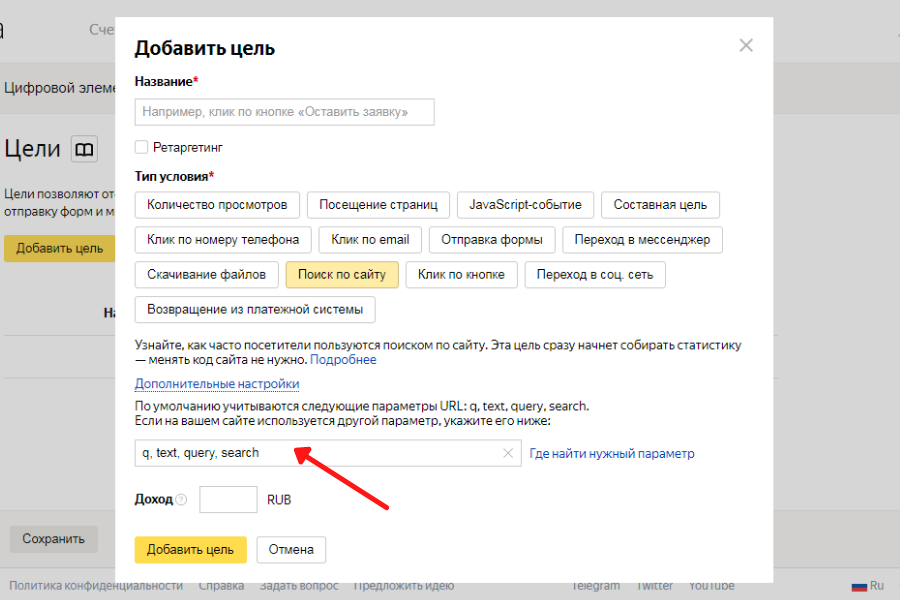Image resolution: width=900 pixels, height=600 pixels.
Task: Expand Дополнительные настройки section
Action: pos(217,384)
